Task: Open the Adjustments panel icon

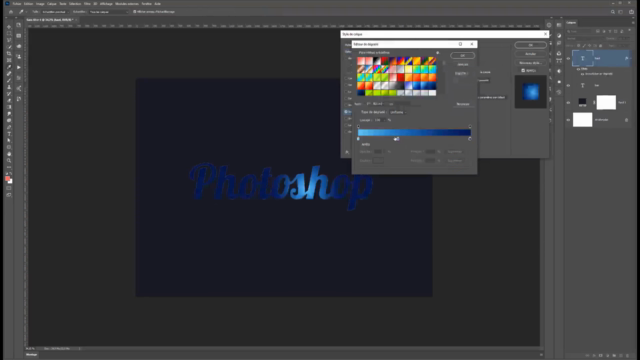Action: [x=559, y=36]
